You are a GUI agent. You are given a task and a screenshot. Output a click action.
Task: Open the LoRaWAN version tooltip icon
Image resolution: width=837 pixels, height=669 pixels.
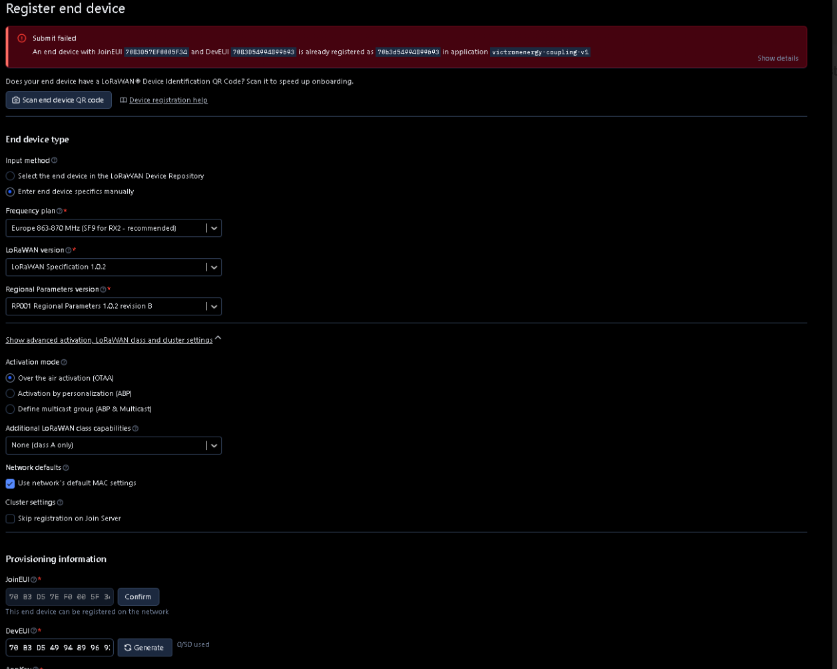68,250
